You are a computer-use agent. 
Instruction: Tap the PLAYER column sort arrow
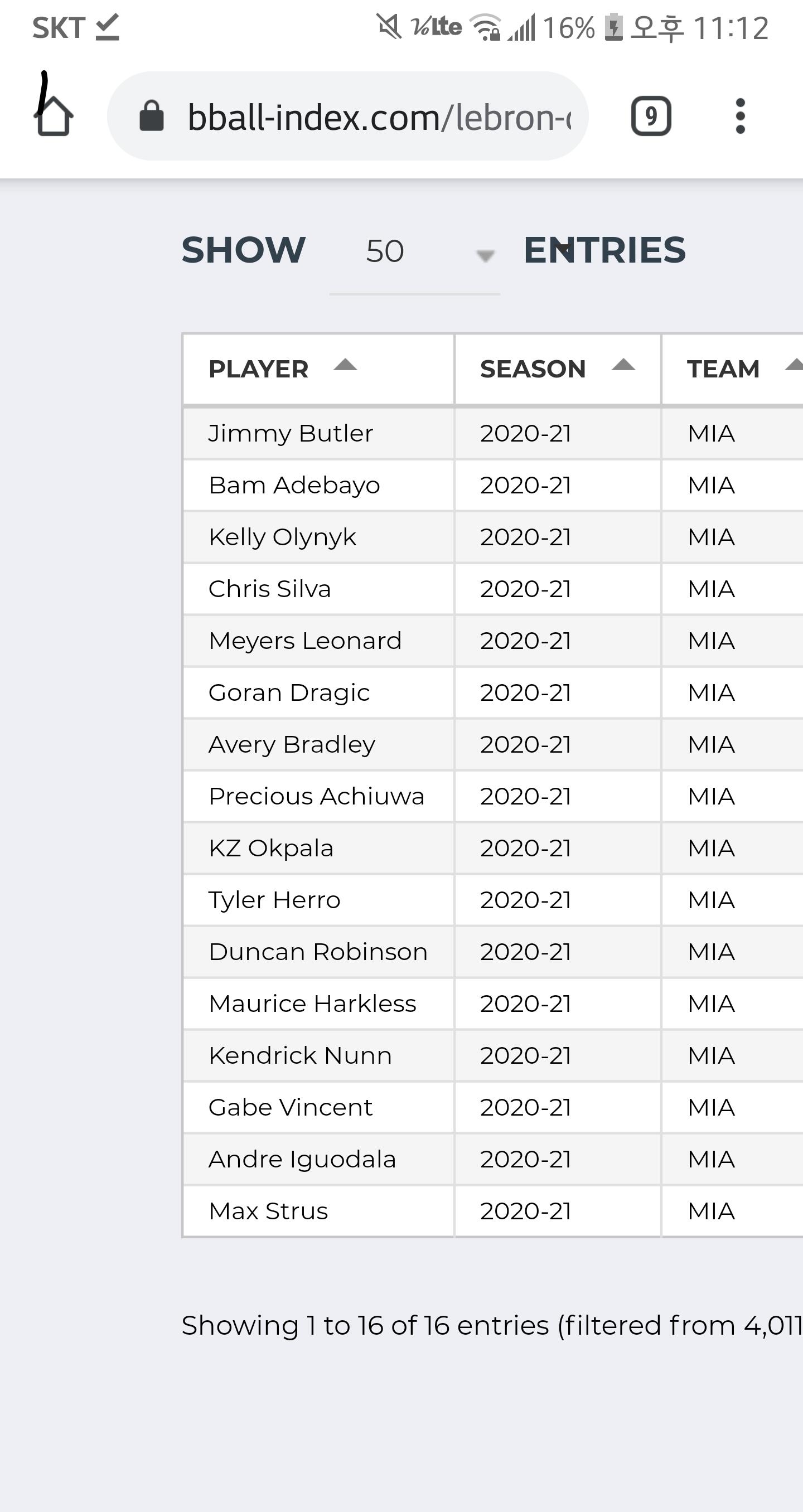pos(345,366)
